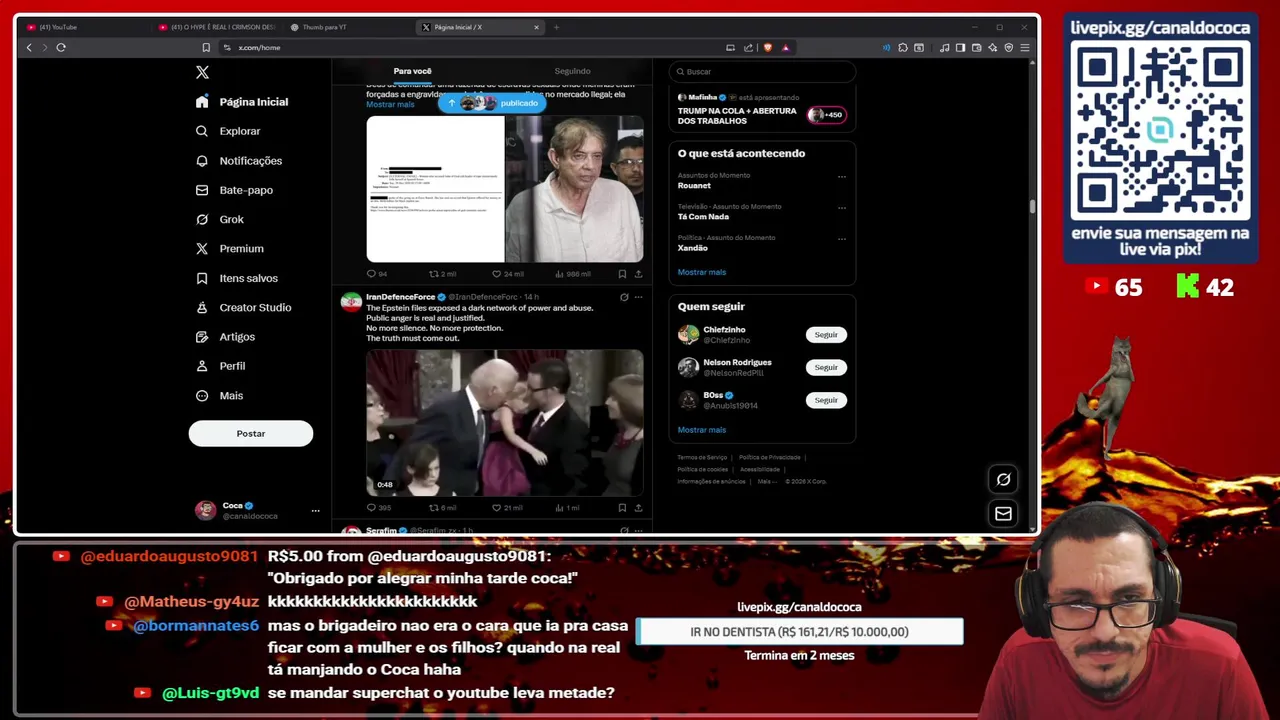Bookmark the IranDefenceForce post

tap(622, 508)
